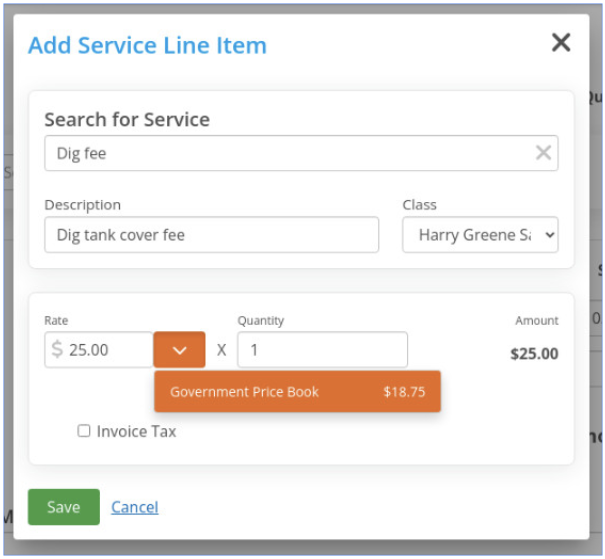
Task: Click the Invoice Tax label text
Action: click(x=136, y=431)
